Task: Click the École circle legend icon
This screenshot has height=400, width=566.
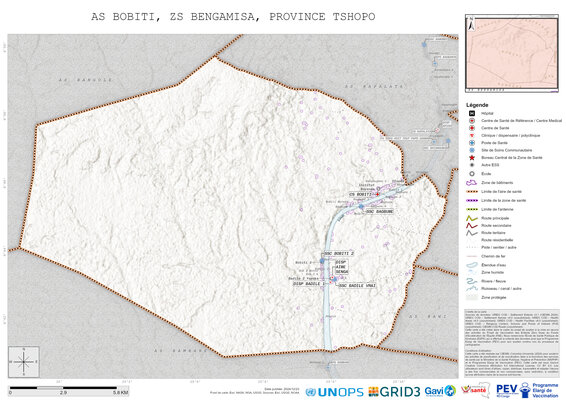Action: coord(471,174)
